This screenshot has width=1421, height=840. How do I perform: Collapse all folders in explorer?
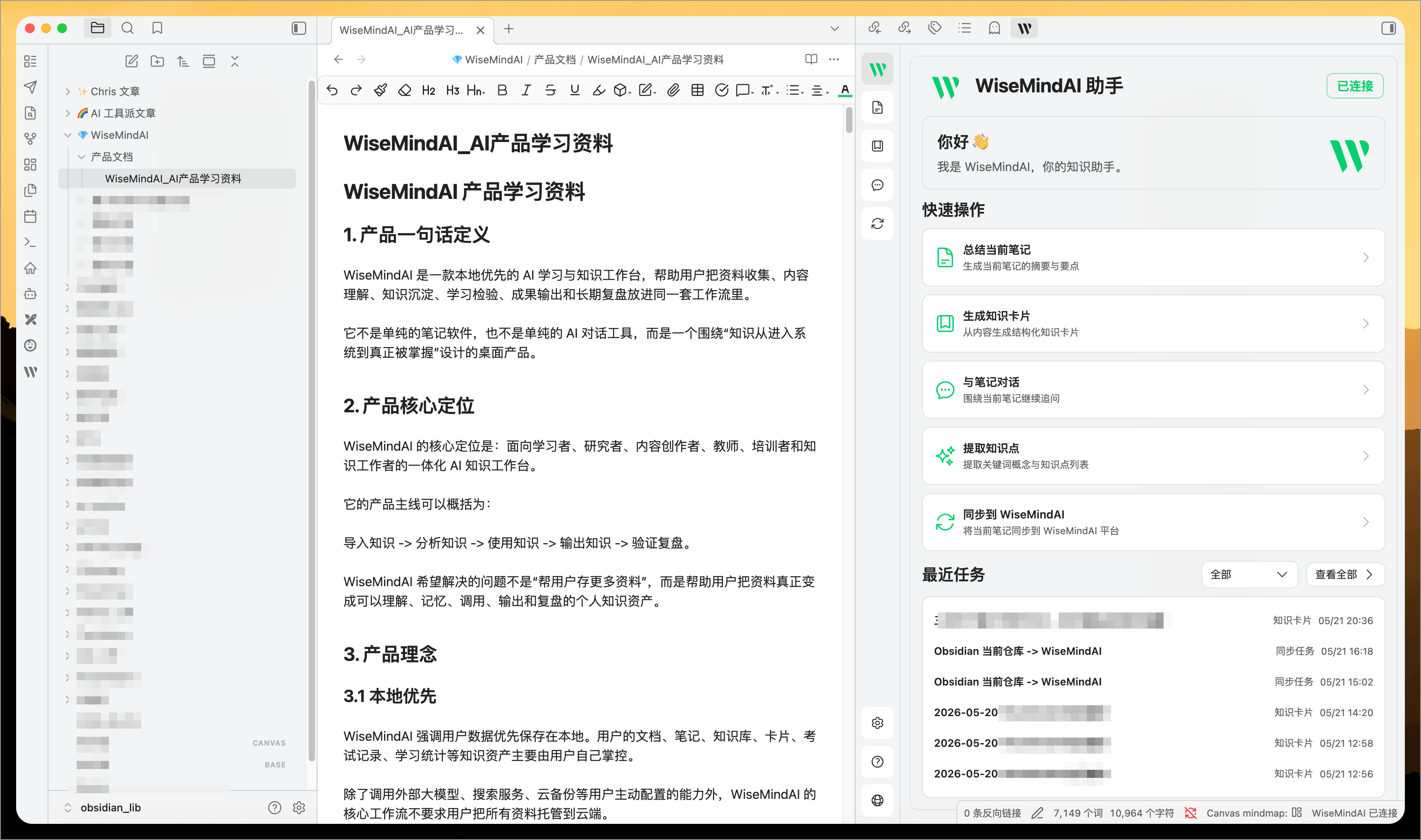point(234,61)
